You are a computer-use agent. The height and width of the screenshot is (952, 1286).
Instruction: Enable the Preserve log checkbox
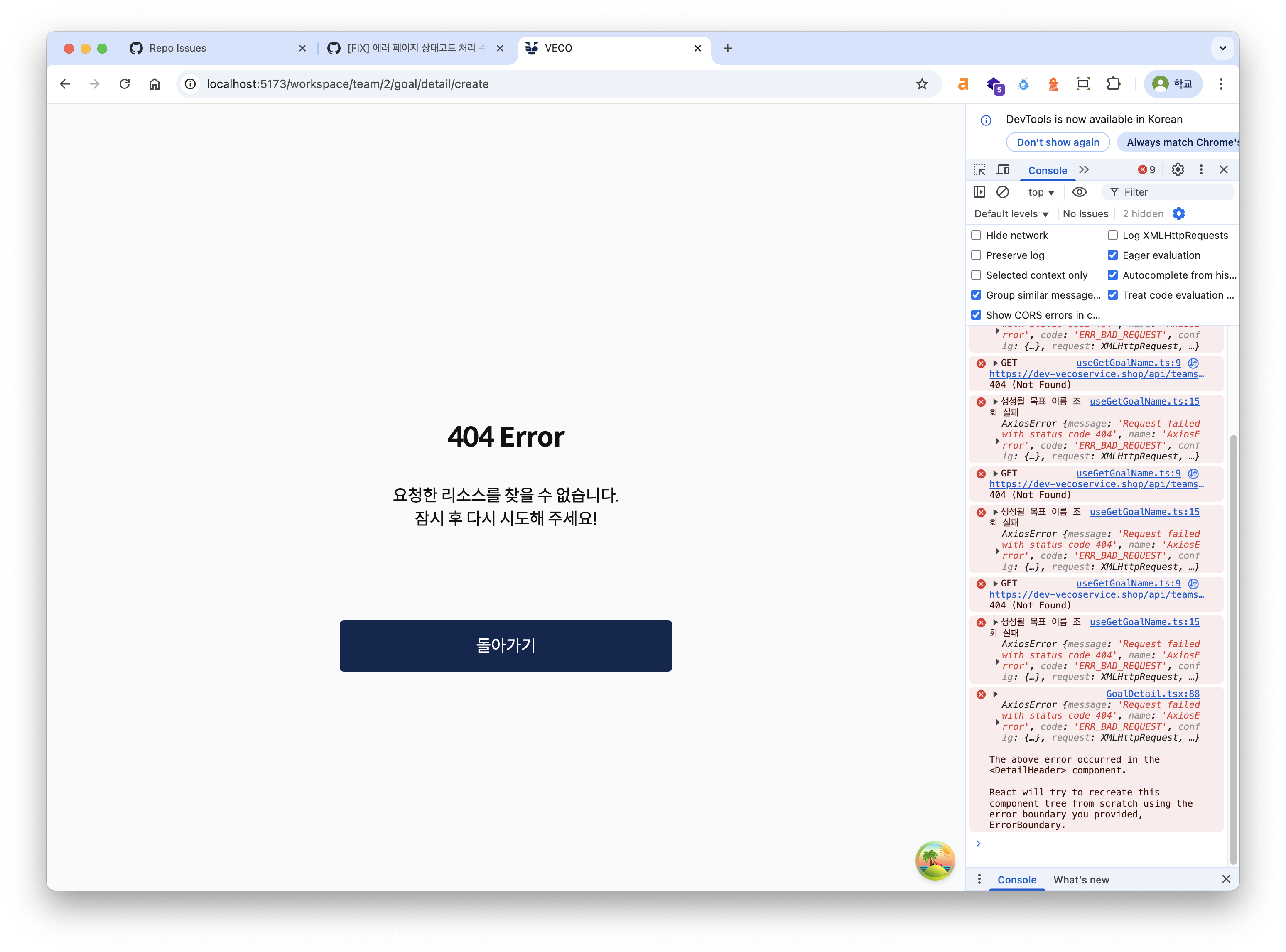click(x=976, y=255)
